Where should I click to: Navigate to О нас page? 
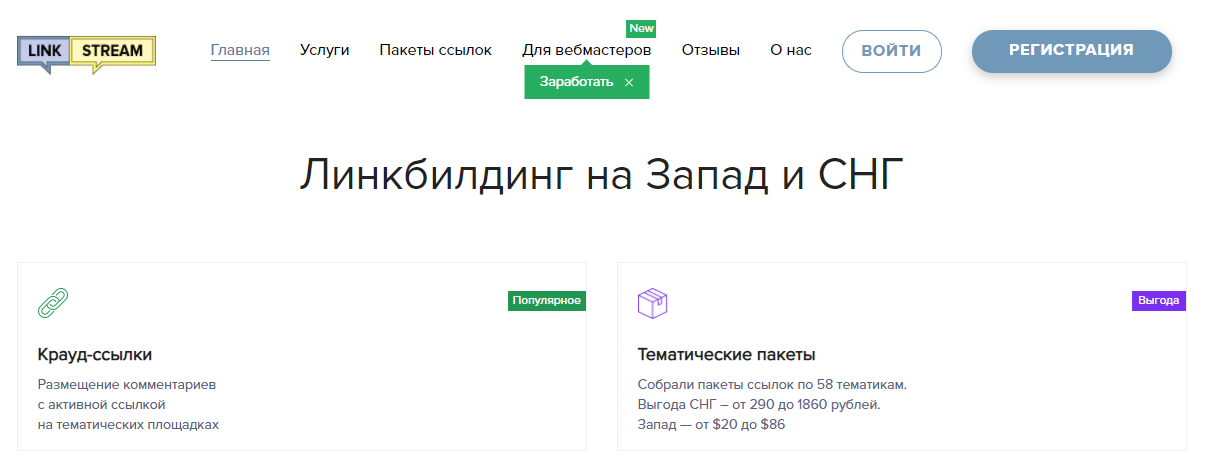coord(791,50)
